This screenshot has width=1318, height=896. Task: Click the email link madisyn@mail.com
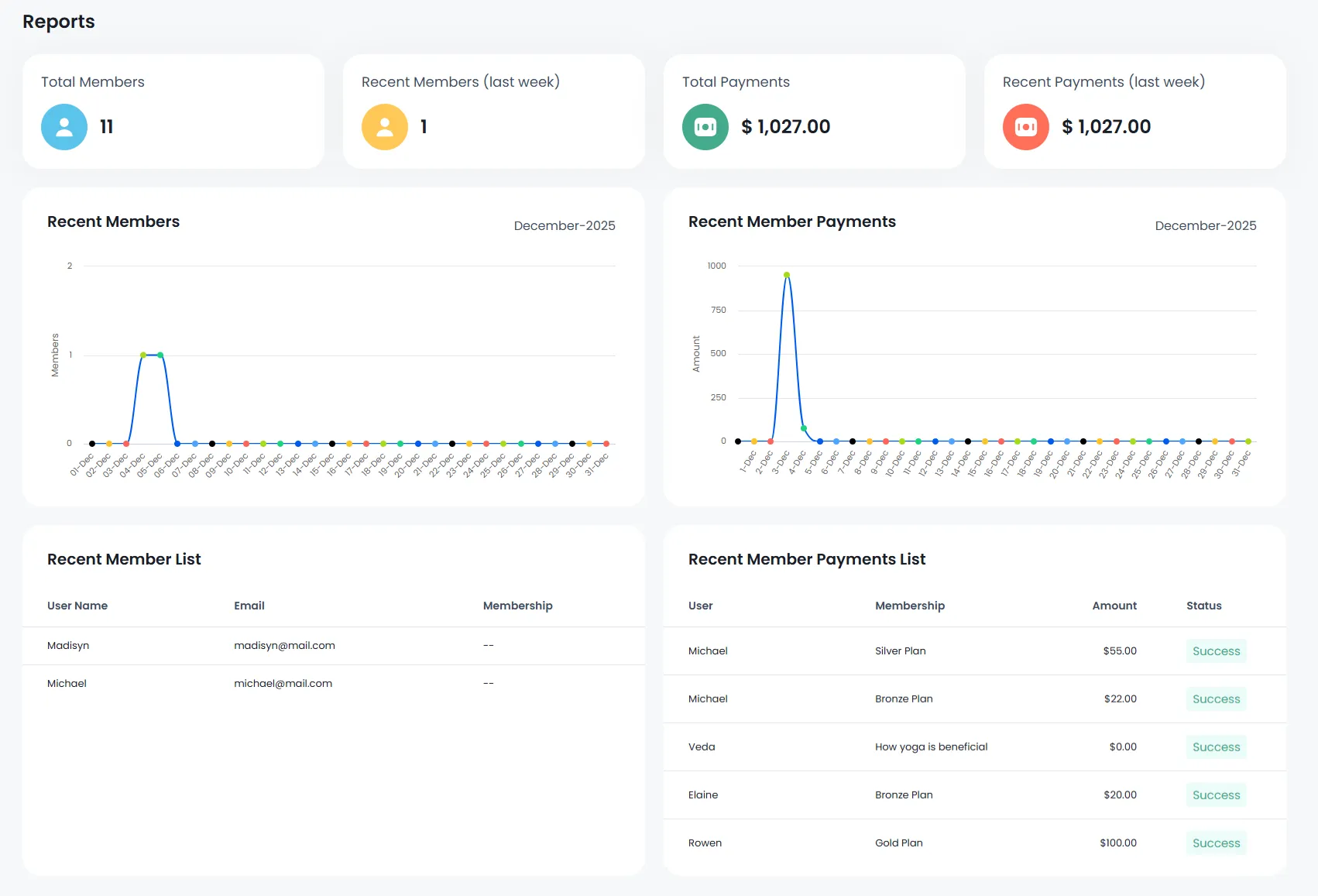pyautogui.click(x=284, y=645)
